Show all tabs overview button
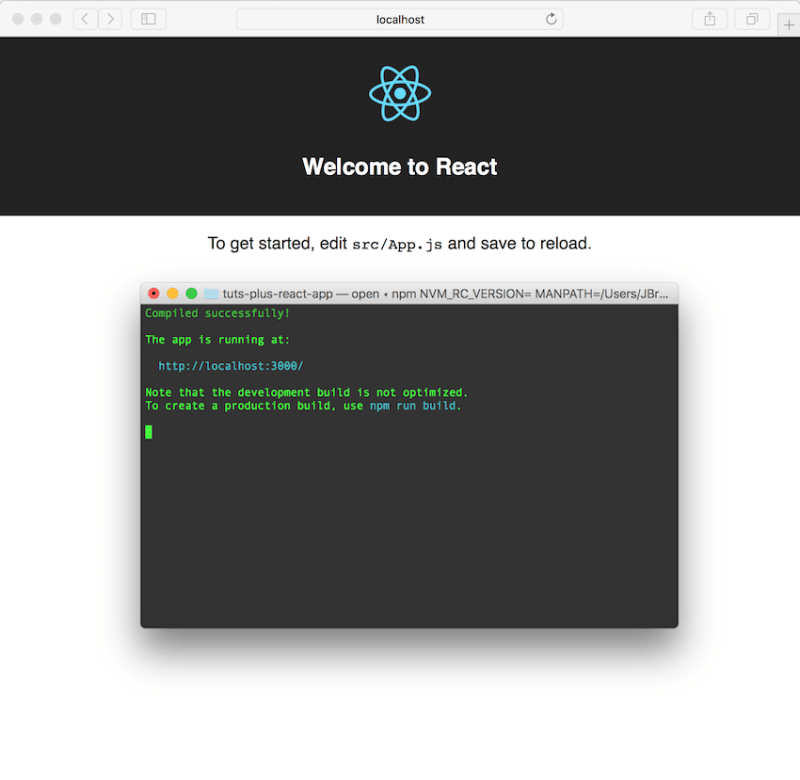The height and width of the screenshot is (780, 800). click(752, 19)
